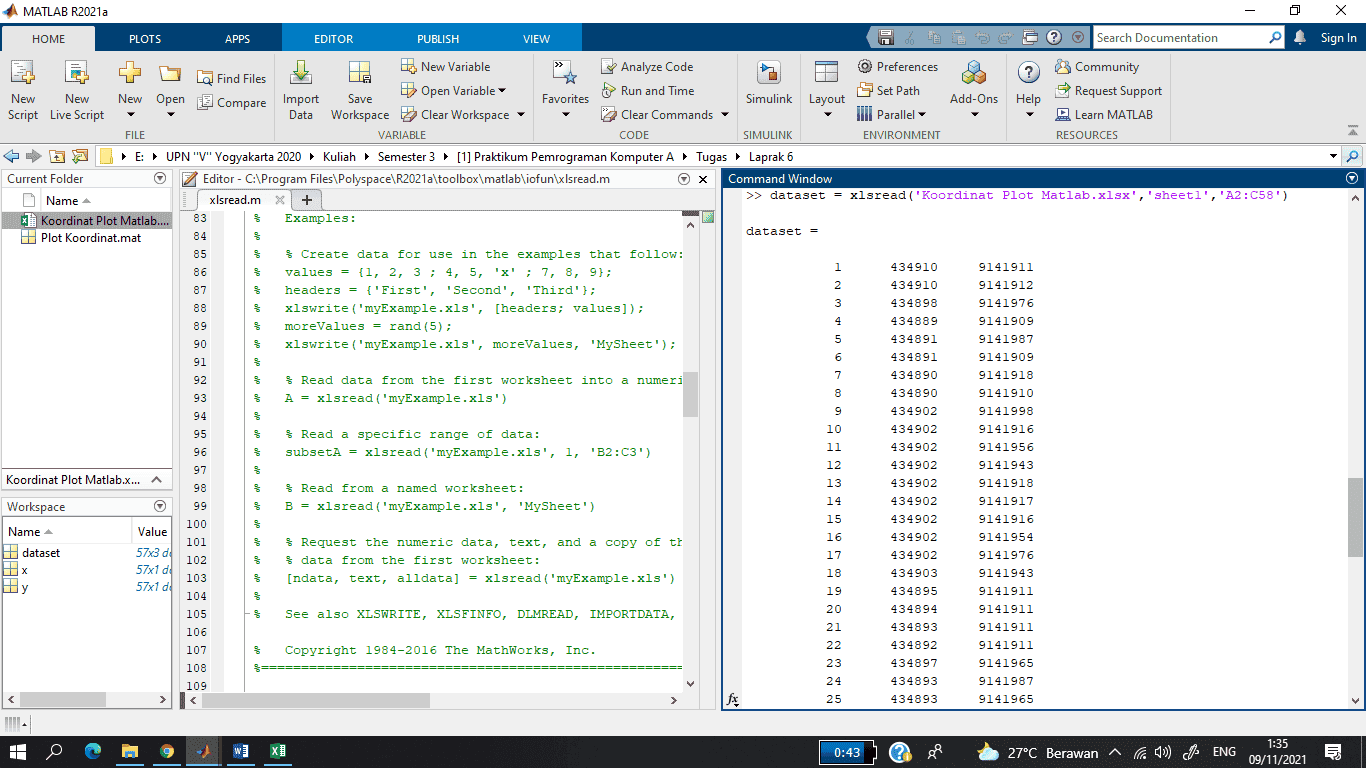The height and width of the screenshot is (768, 1366).
Task: Open the Import Data tool
Action: point(301,90)
